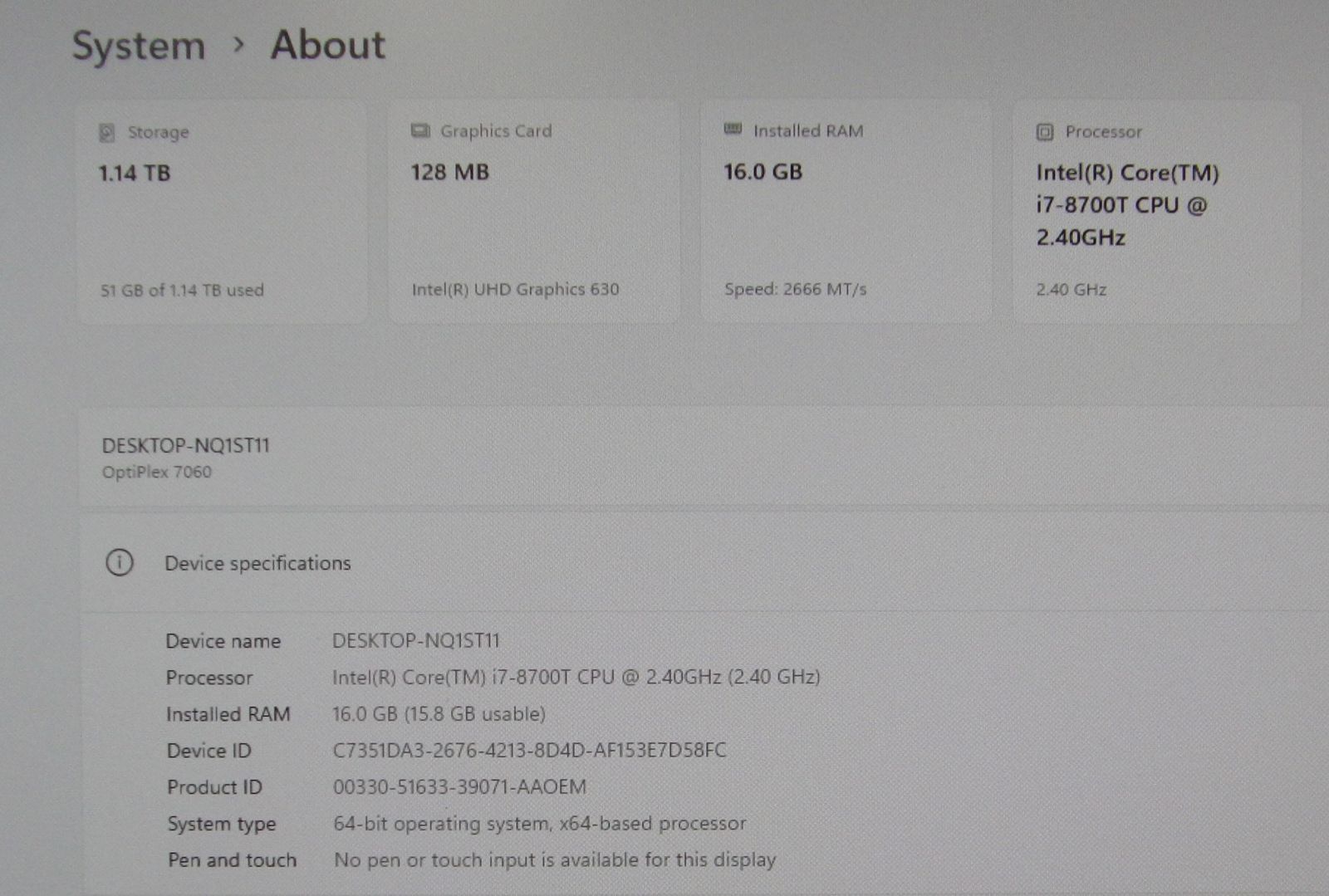
Task: Click the Processor chip icon
Action: pos(1045,132)
